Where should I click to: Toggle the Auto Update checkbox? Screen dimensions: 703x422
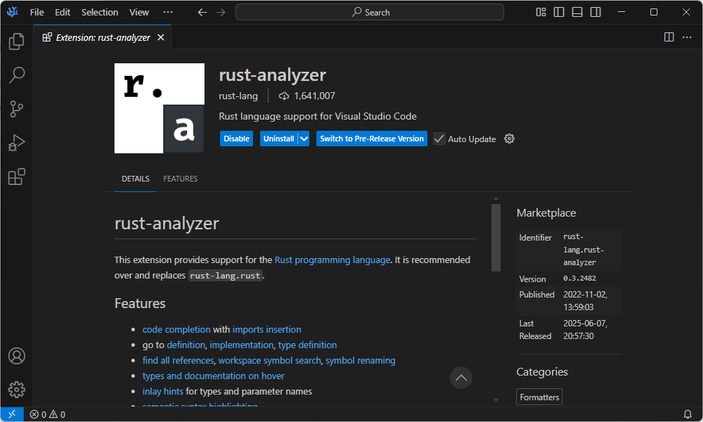[439, 139]
